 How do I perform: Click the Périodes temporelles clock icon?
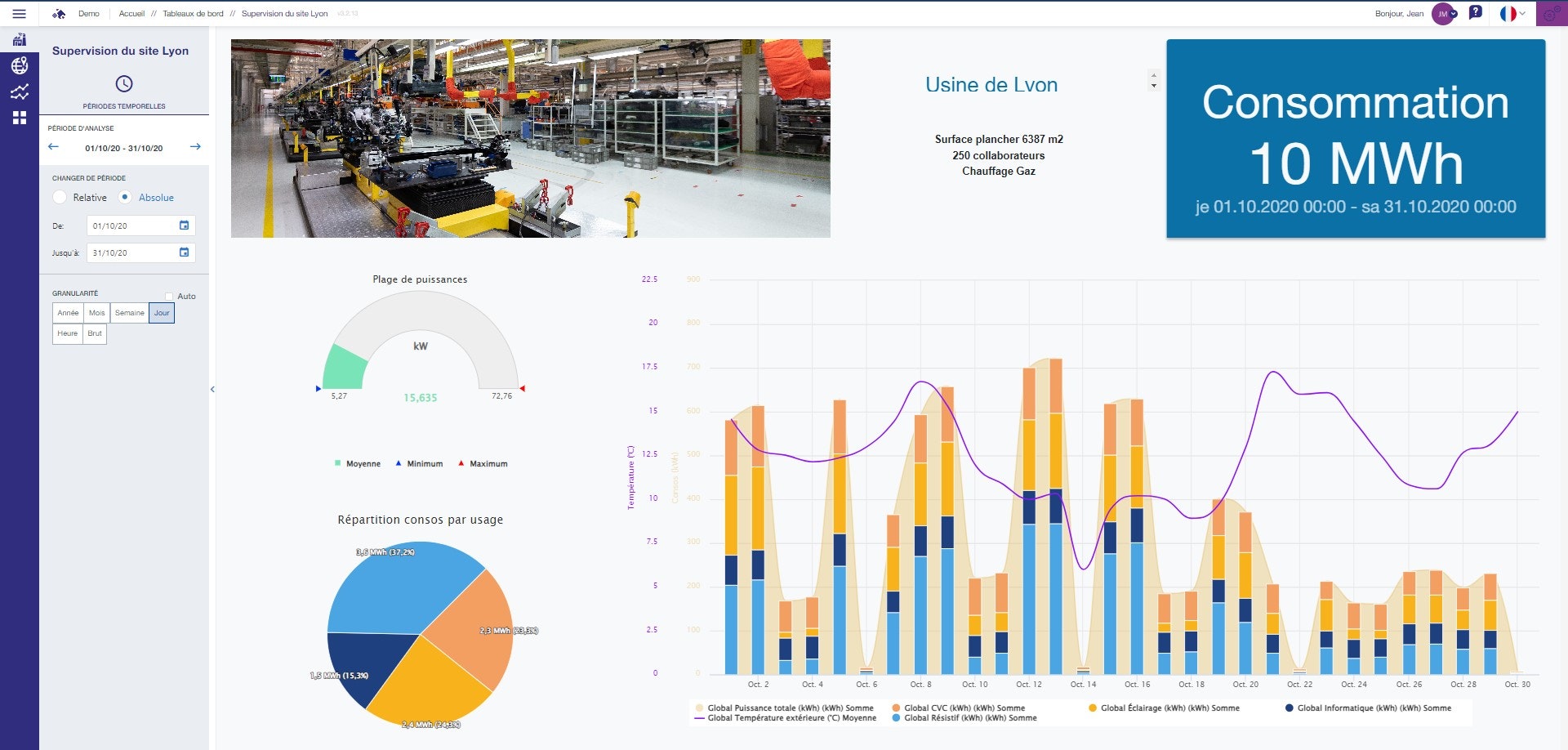(124, 83)
